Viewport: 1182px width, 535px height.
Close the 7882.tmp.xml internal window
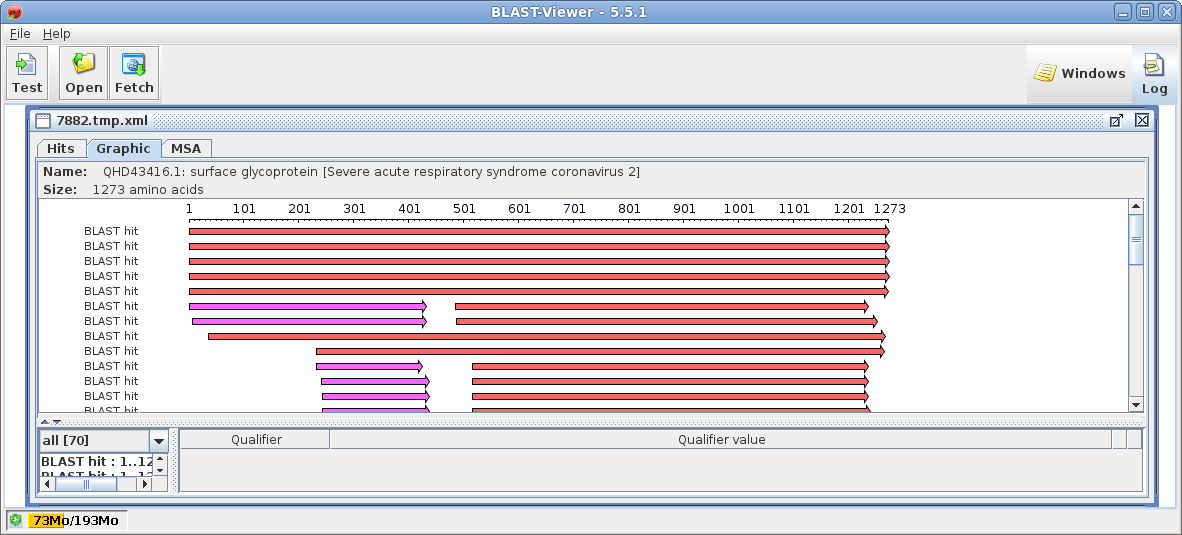tap(1141, 120)
